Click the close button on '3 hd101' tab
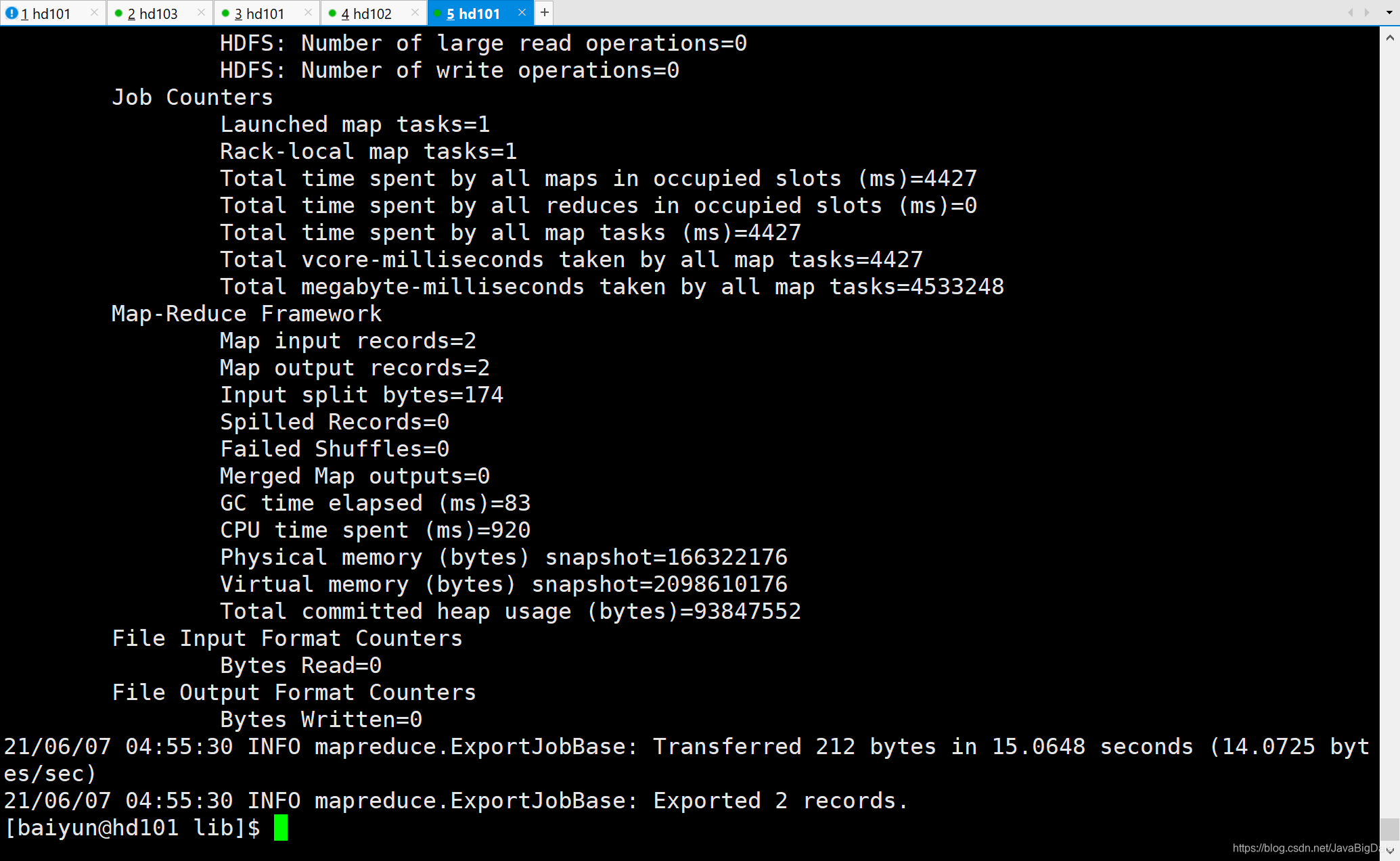Viewport: 1400px width, 861px height. click(x=308, y=12)
